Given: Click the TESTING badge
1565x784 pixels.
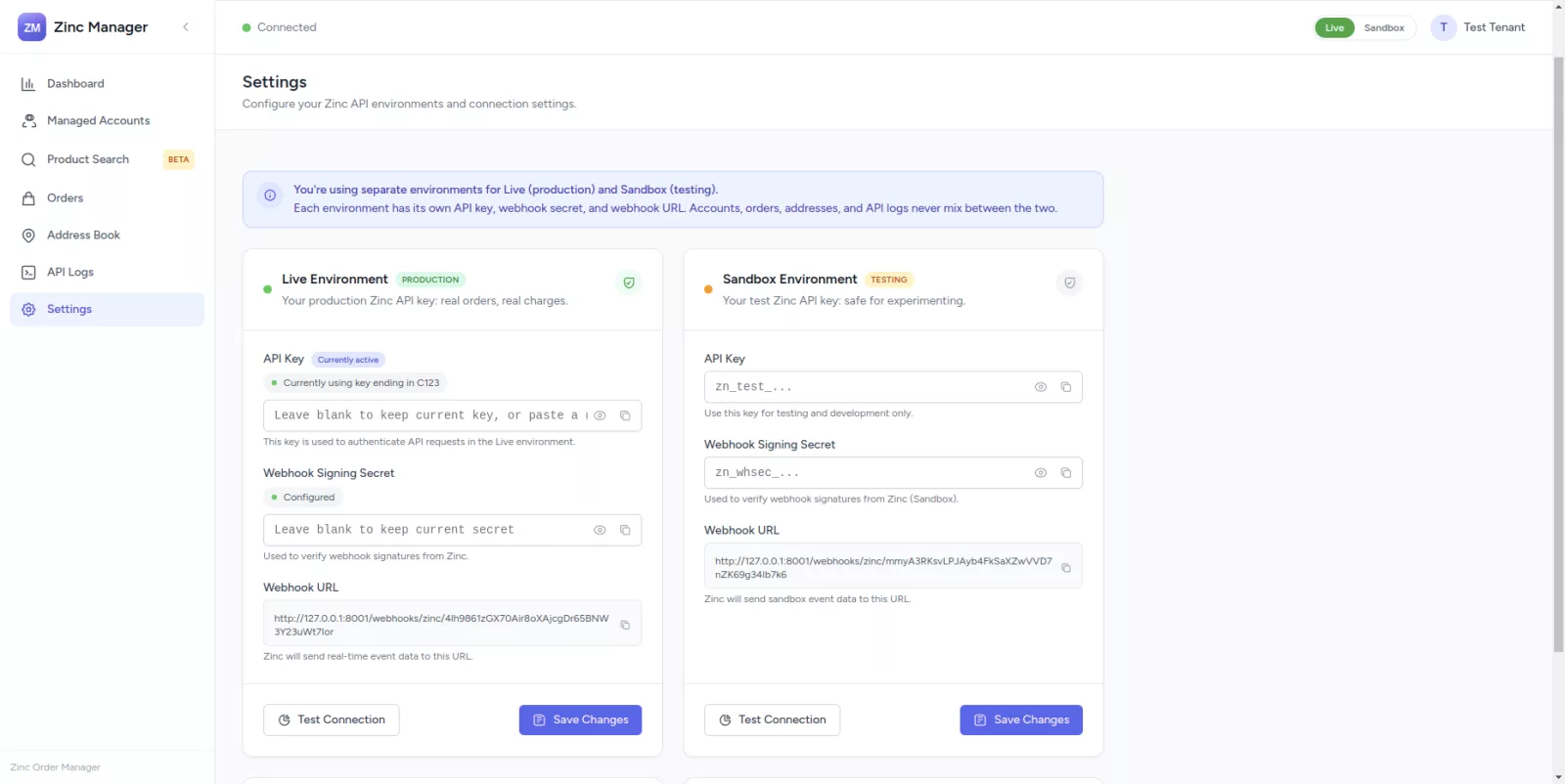Looking at the screenshot, I should (x=889, y=280).
